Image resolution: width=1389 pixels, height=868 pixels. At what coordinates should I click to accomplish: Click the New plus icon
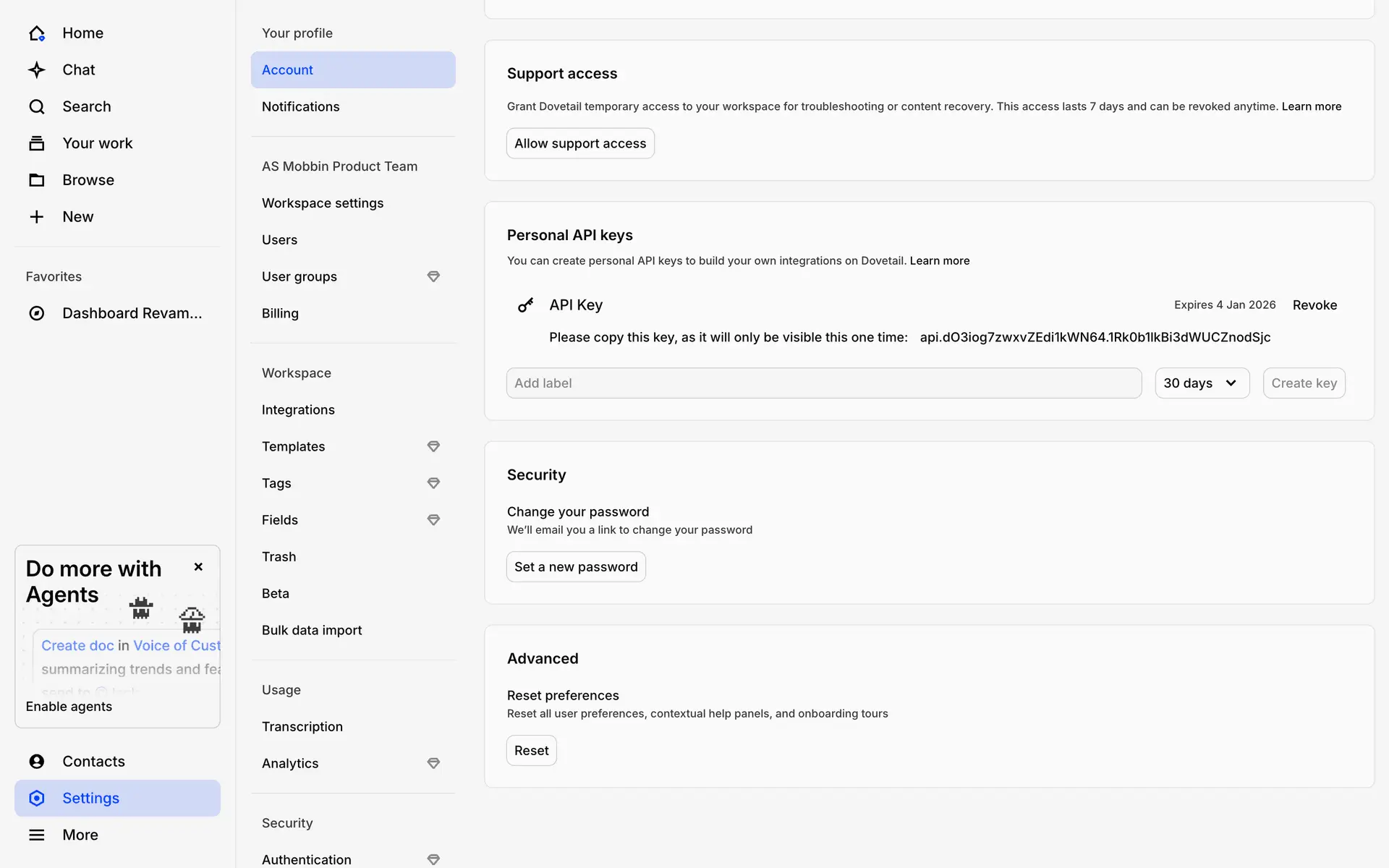click(x=37, y=217)
